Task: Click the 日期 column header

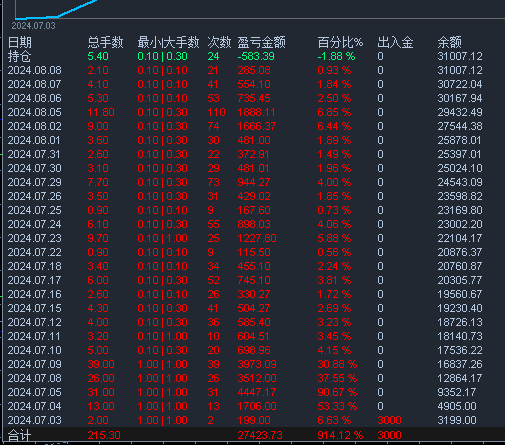Action: tap(20, 42)
